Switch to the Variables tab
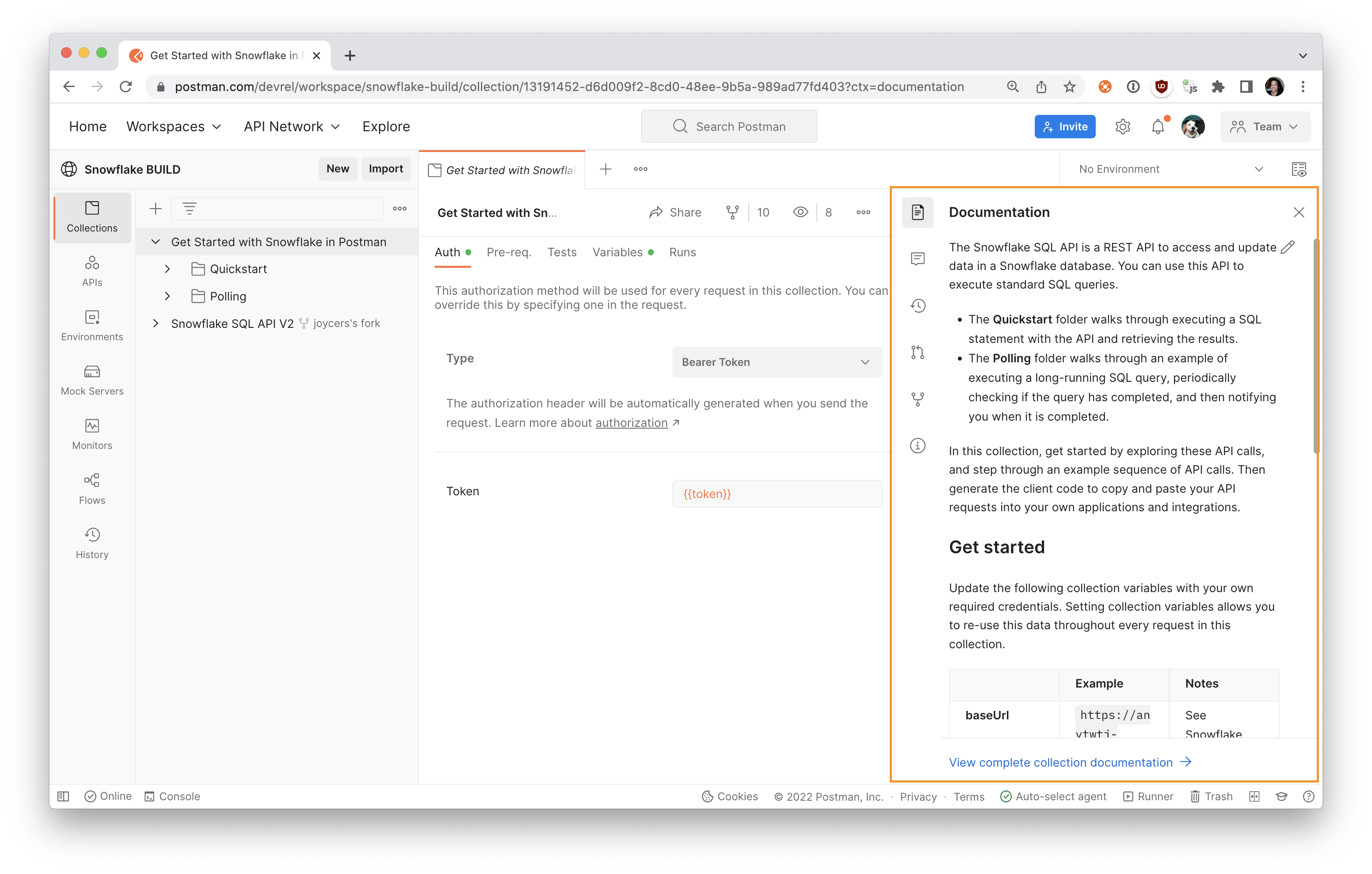Image resolution: width=1372 pixels, height=874 pixels. click(x=617, y=252)
